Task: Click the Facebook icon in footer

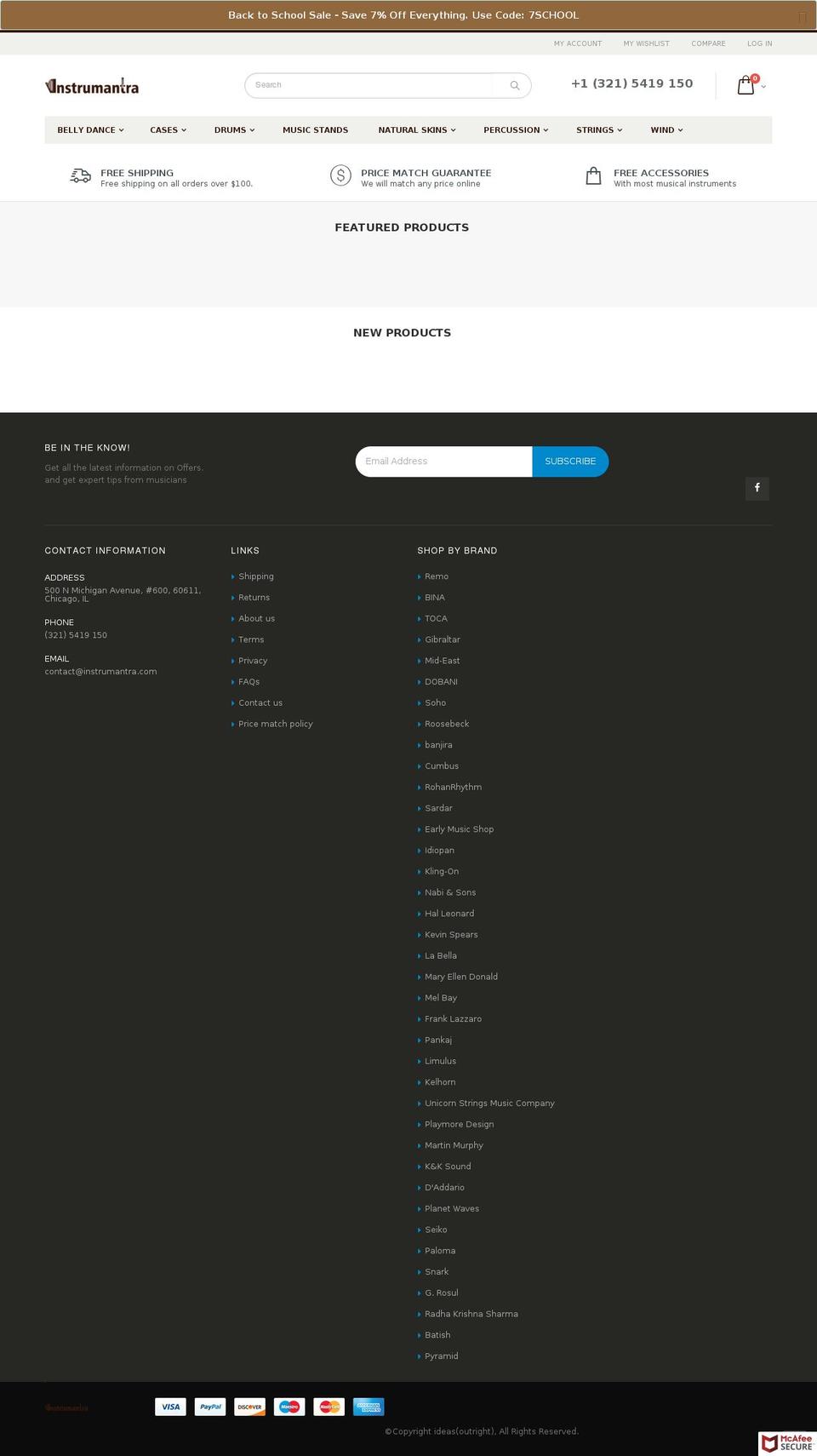Action: [x=757, y=488]
